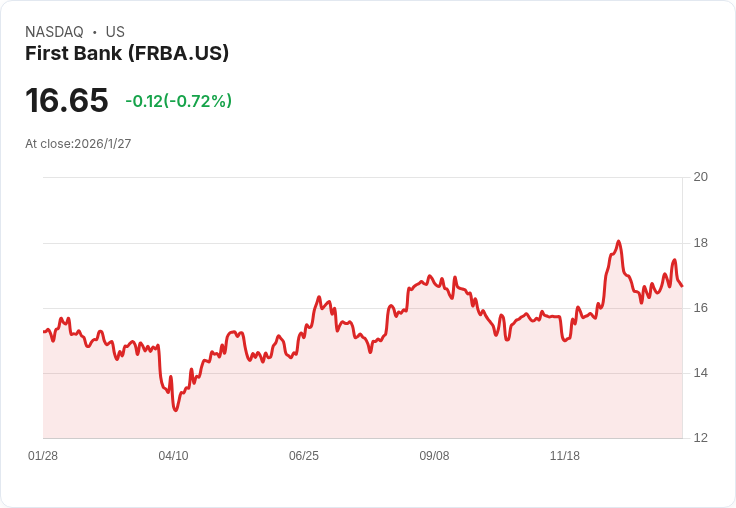Select the 09/08 date axis label

click(434, 456)
